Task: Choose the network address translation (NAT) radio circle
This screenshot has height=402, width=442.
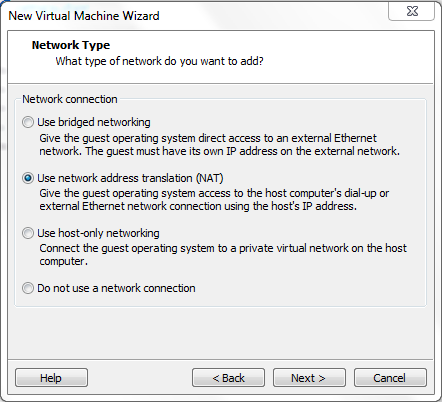Action: [x=28, y=178]
